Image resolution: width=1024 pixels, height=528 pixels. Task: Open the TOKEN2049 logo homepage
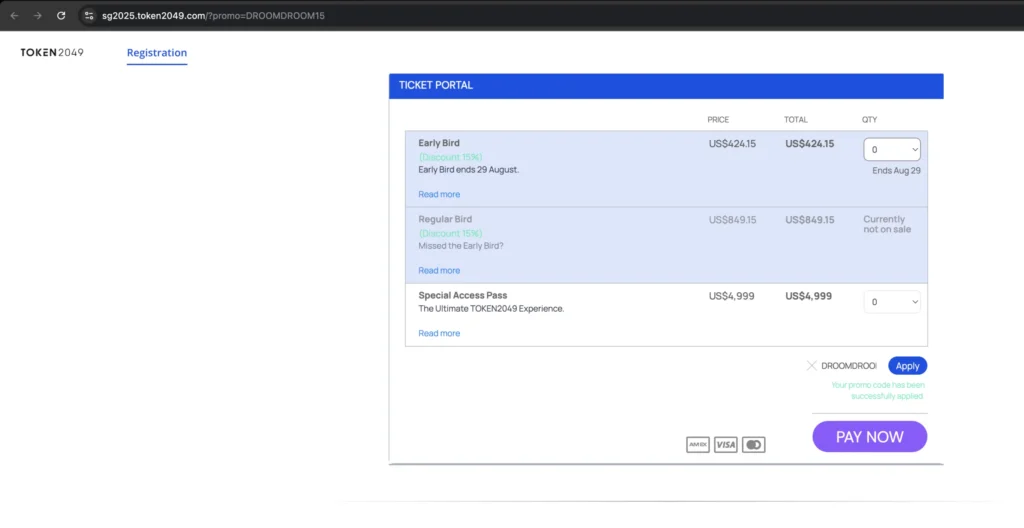[52, 52]
